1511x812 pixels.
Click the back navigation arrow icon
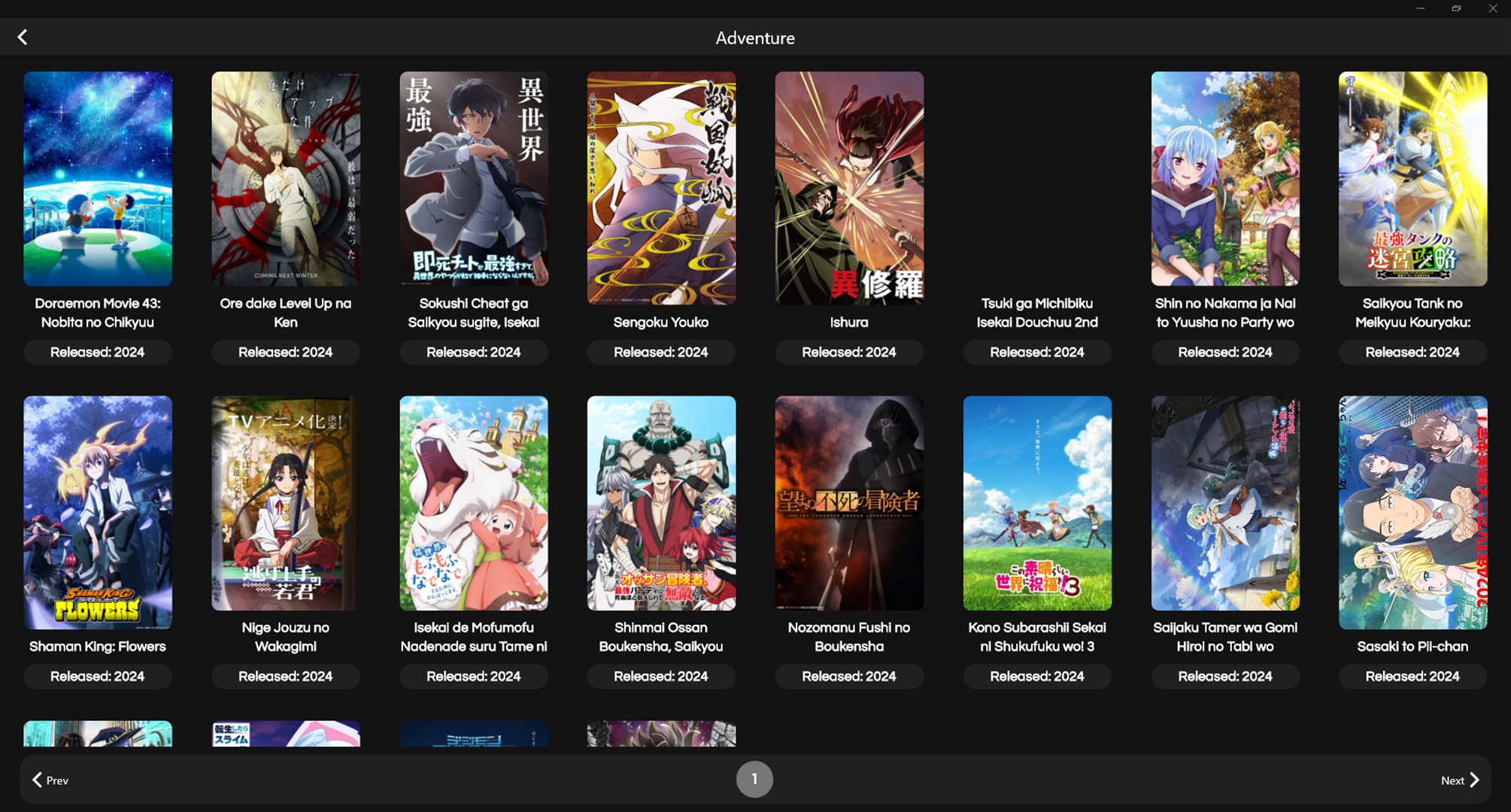click(x=22, y=37)
